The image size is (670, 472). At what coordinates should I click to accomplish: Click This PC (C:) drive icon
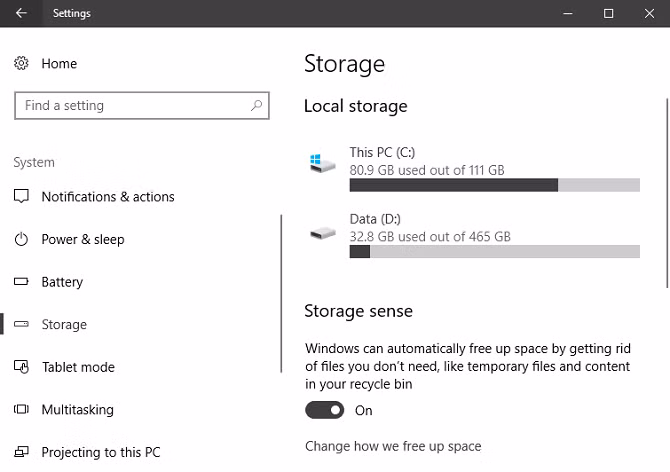point(322,164)
